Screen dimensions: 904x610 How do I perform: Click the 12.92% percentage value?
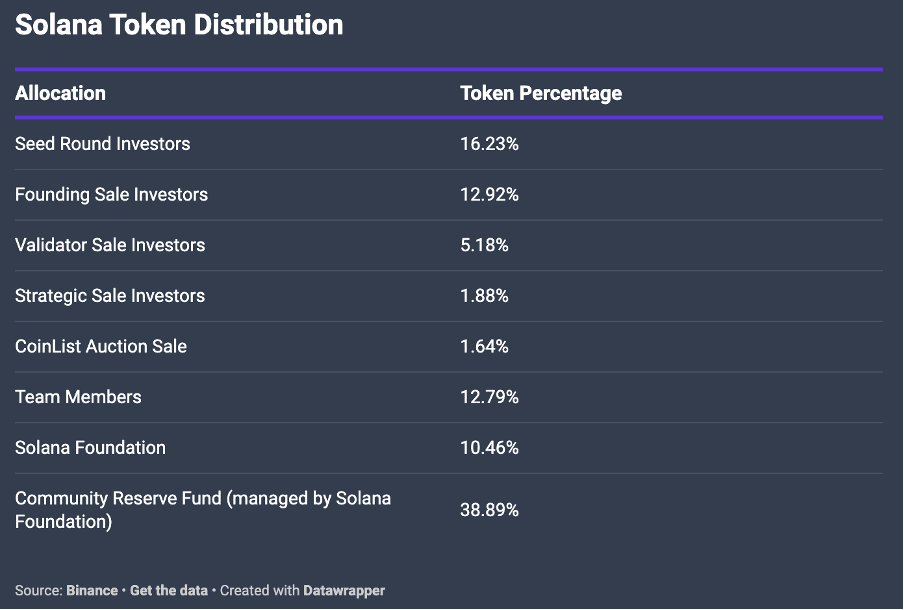(x=489, y=195)
